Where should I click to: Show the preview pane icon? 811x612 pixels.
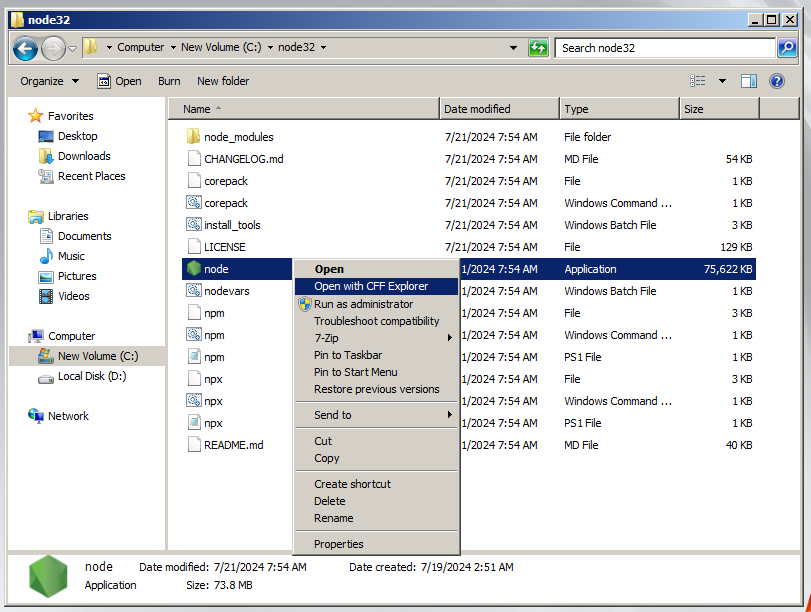click(748, 81)
